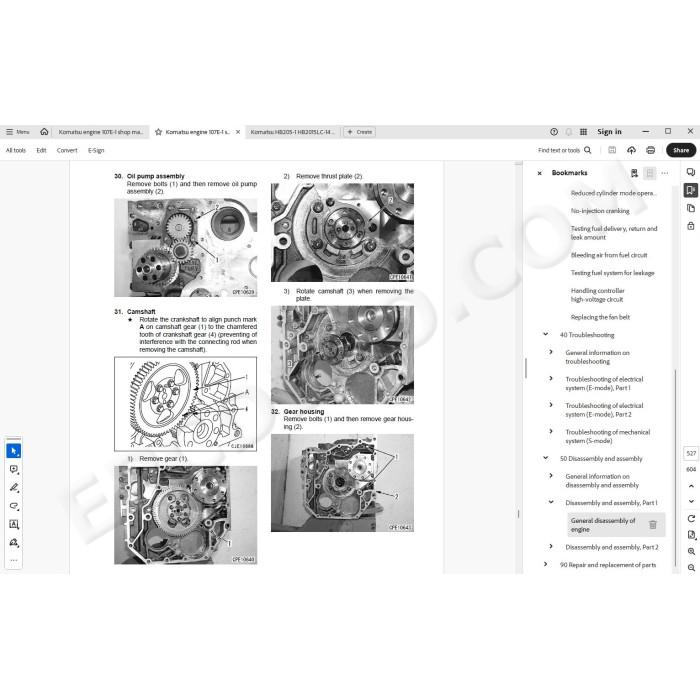Open the help question mark icon
The image size is (700, 700).
pos(554,132)
